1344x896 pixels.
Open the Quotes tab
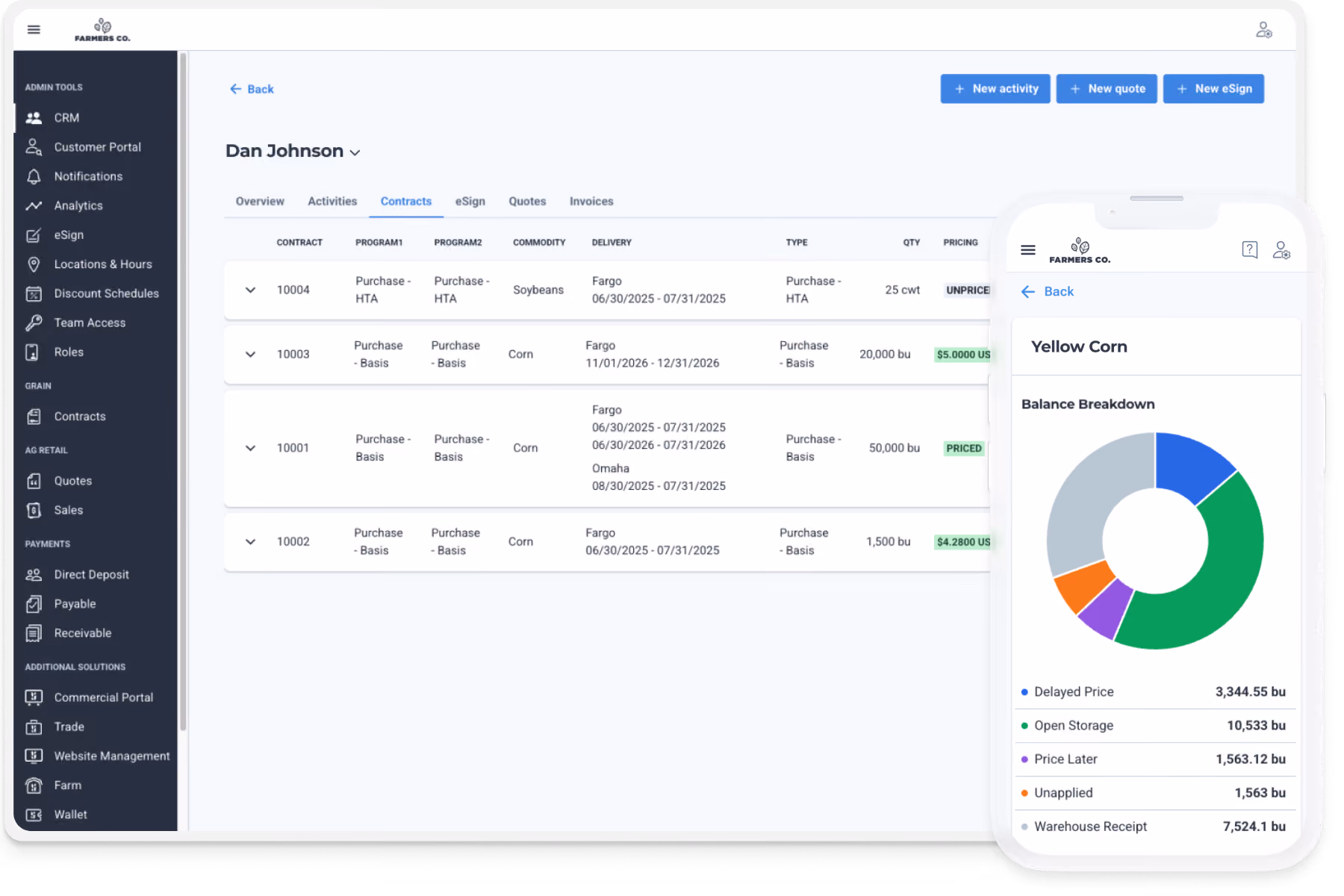pyautogui.click(x=527, y=202)
